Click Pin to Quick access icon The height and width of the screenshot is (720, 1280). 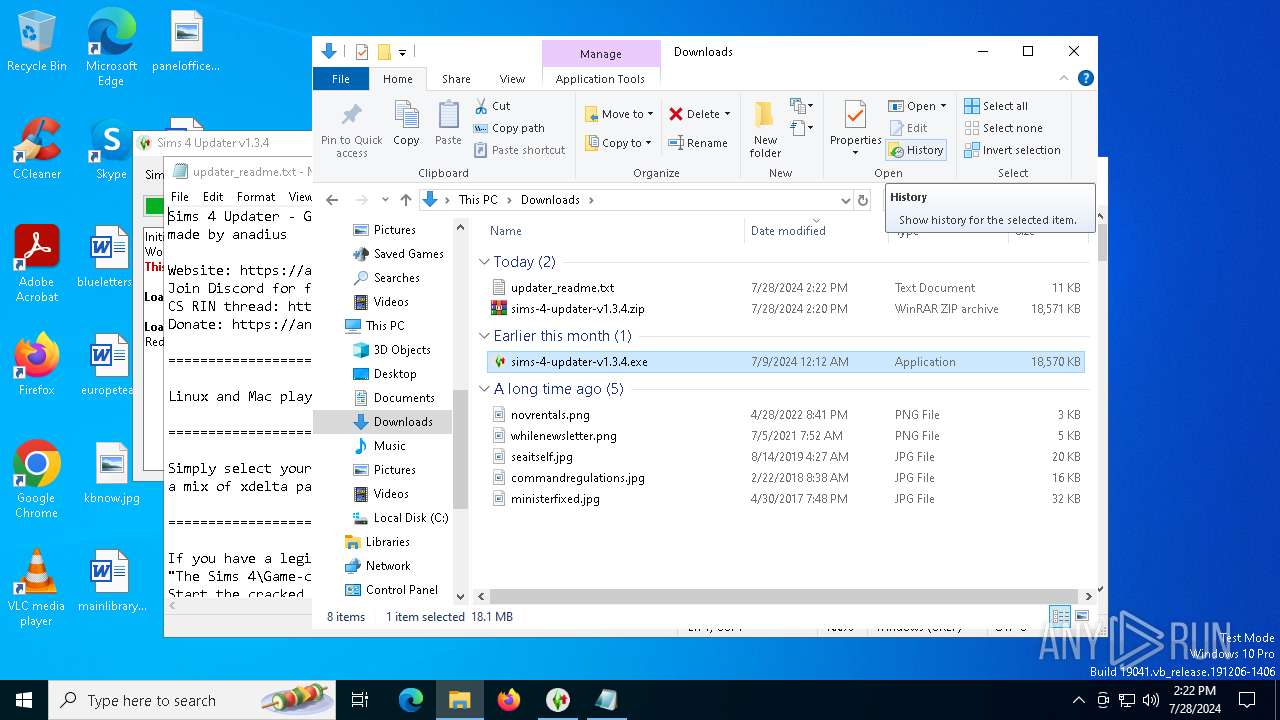[351, 128]
